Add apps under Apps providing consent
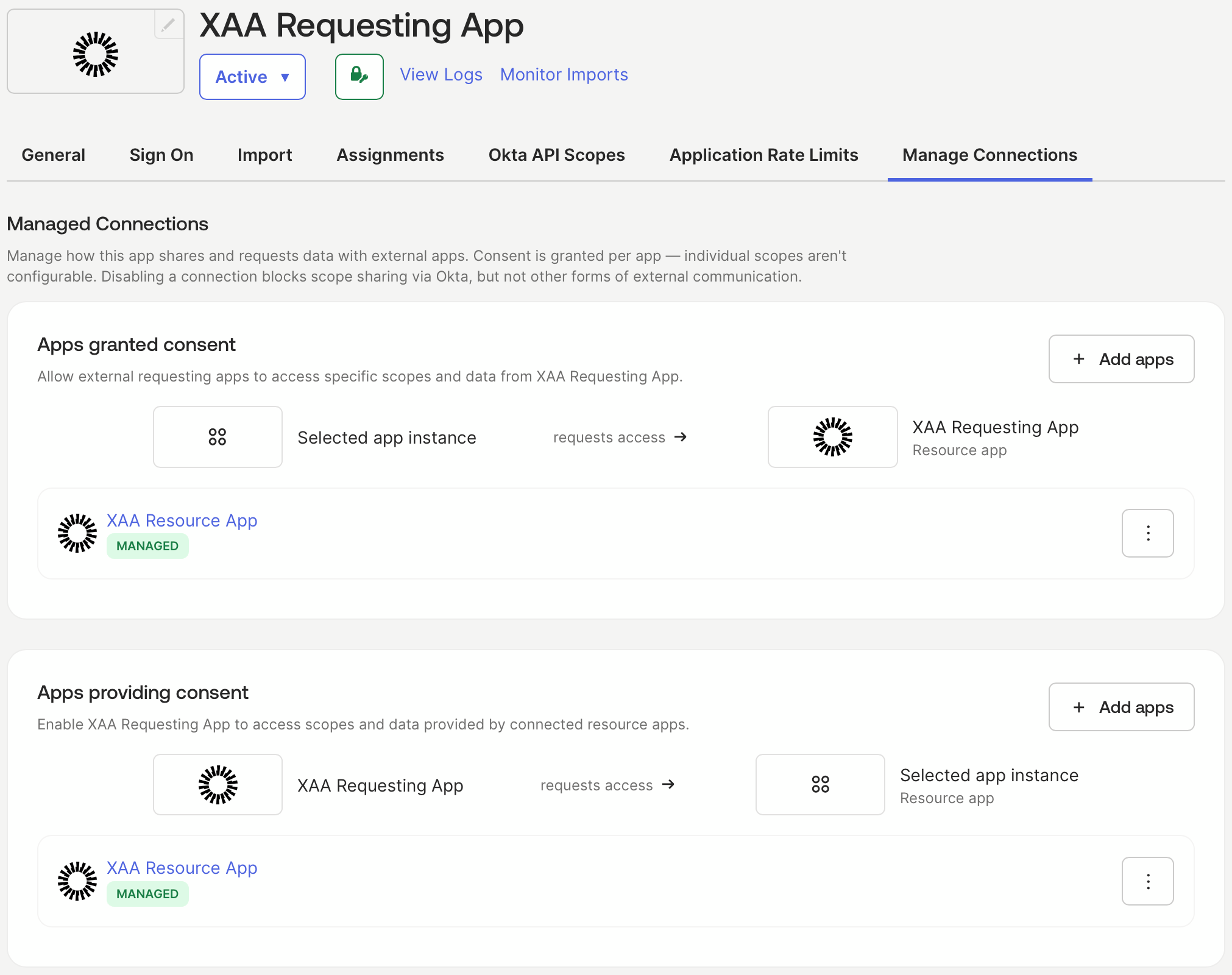The width and height of the screenshot is (1232, 975). click(1122, 707)
